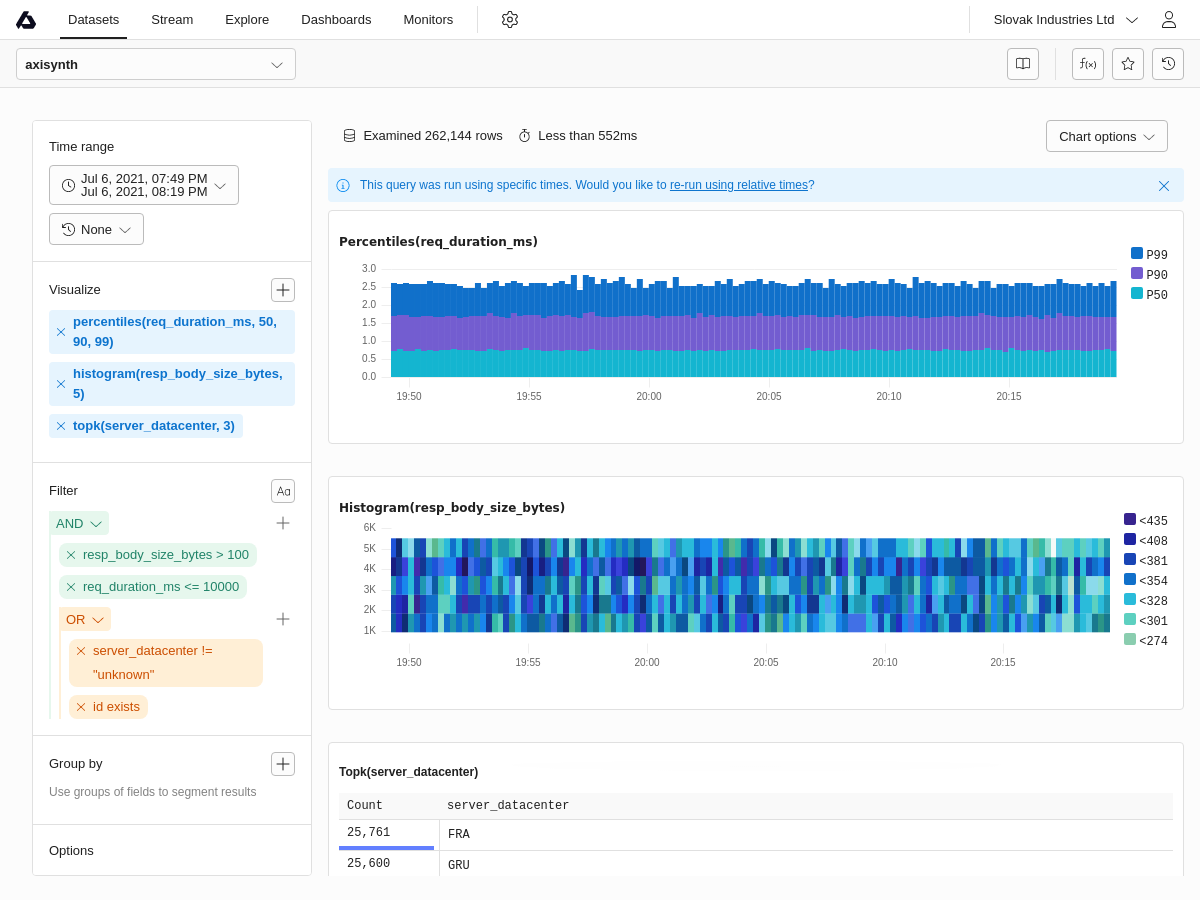1200x900 pixels.
Task: Star this query as a favorite
Action: [1128, 64]
